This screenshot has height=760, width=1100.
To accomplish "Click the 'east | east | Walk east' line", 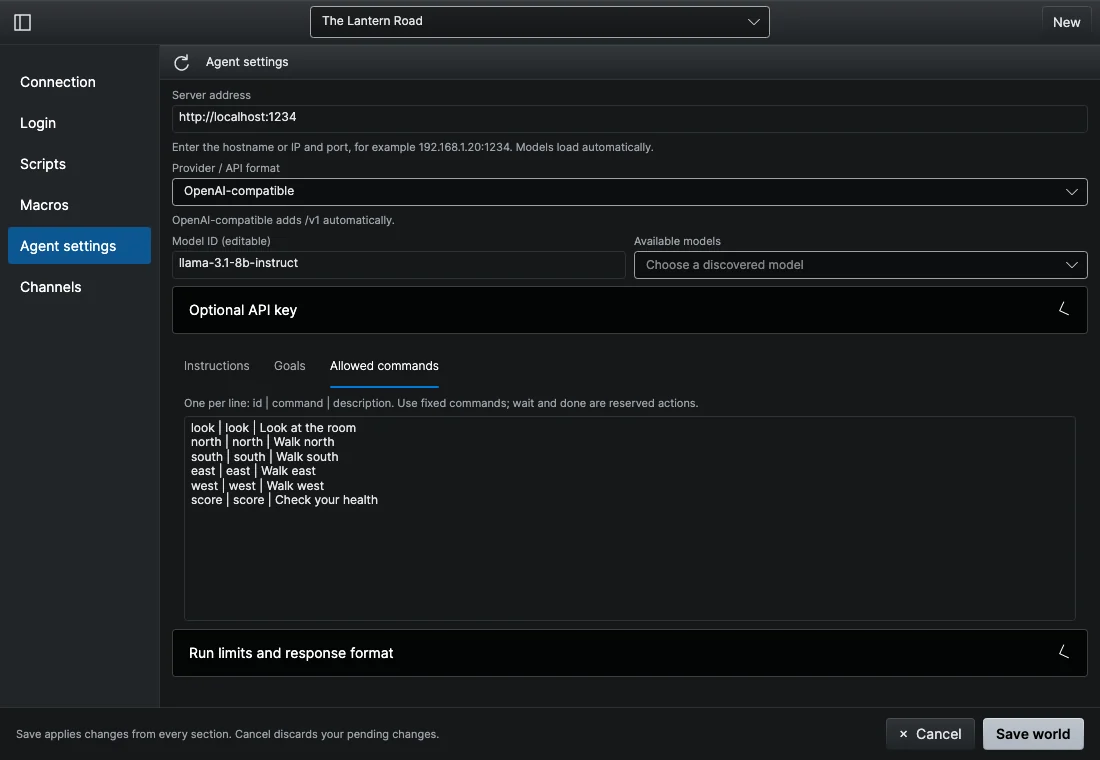I will coord(253,471).
